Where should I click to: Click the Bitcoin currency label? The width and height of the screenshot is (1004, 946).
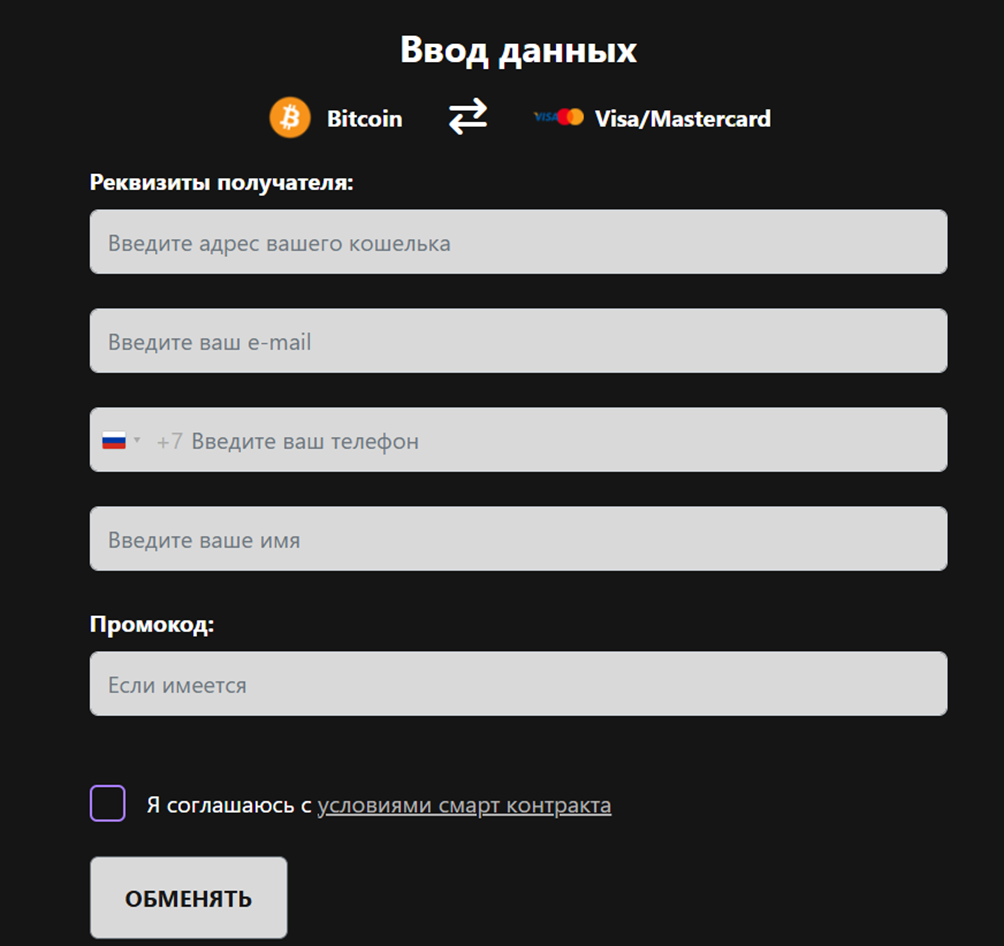365,118
